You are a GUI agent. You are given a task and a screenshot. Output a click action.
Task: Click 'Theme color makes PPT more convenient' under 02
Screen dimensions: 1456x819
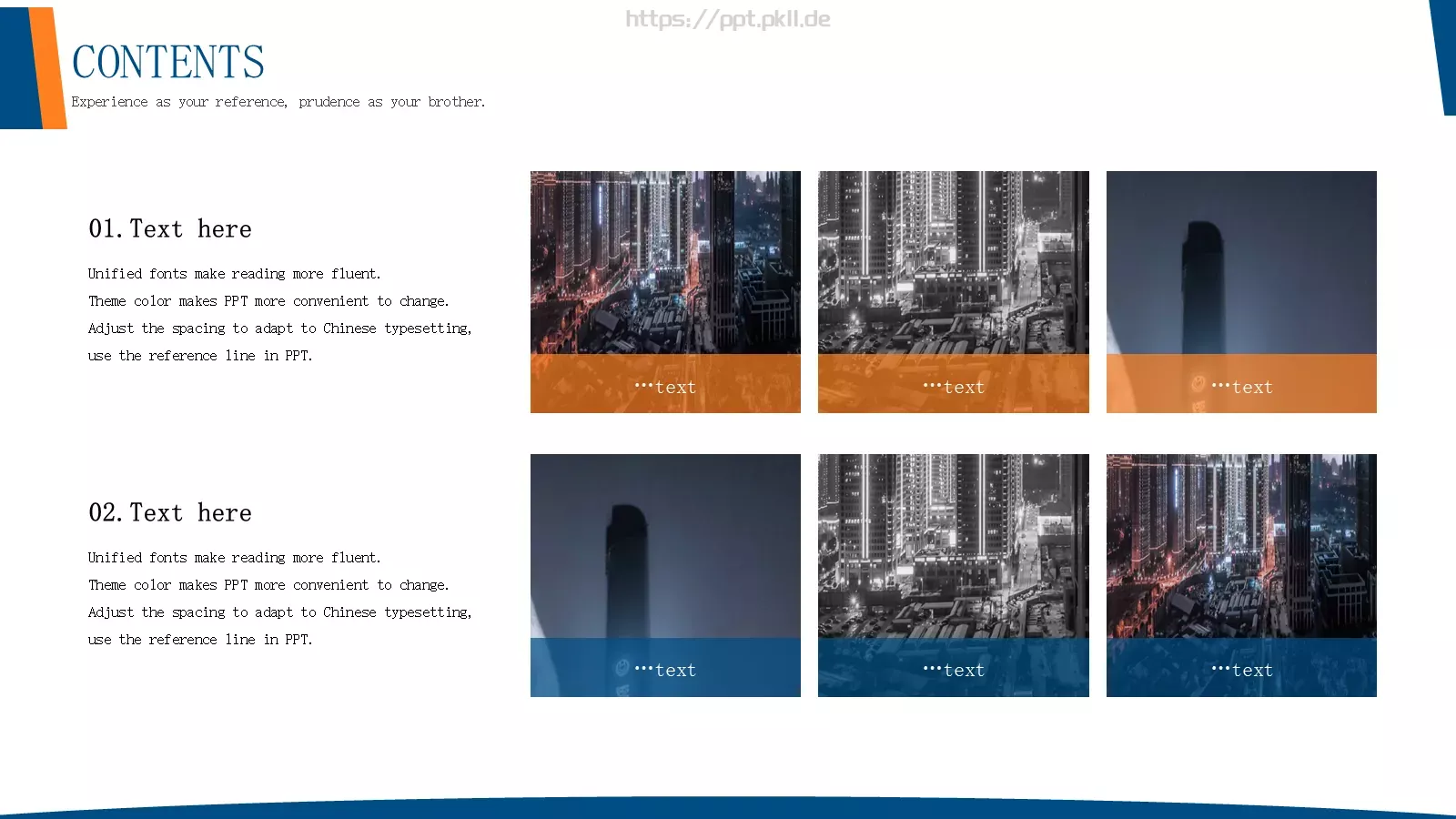click(268, 584)
